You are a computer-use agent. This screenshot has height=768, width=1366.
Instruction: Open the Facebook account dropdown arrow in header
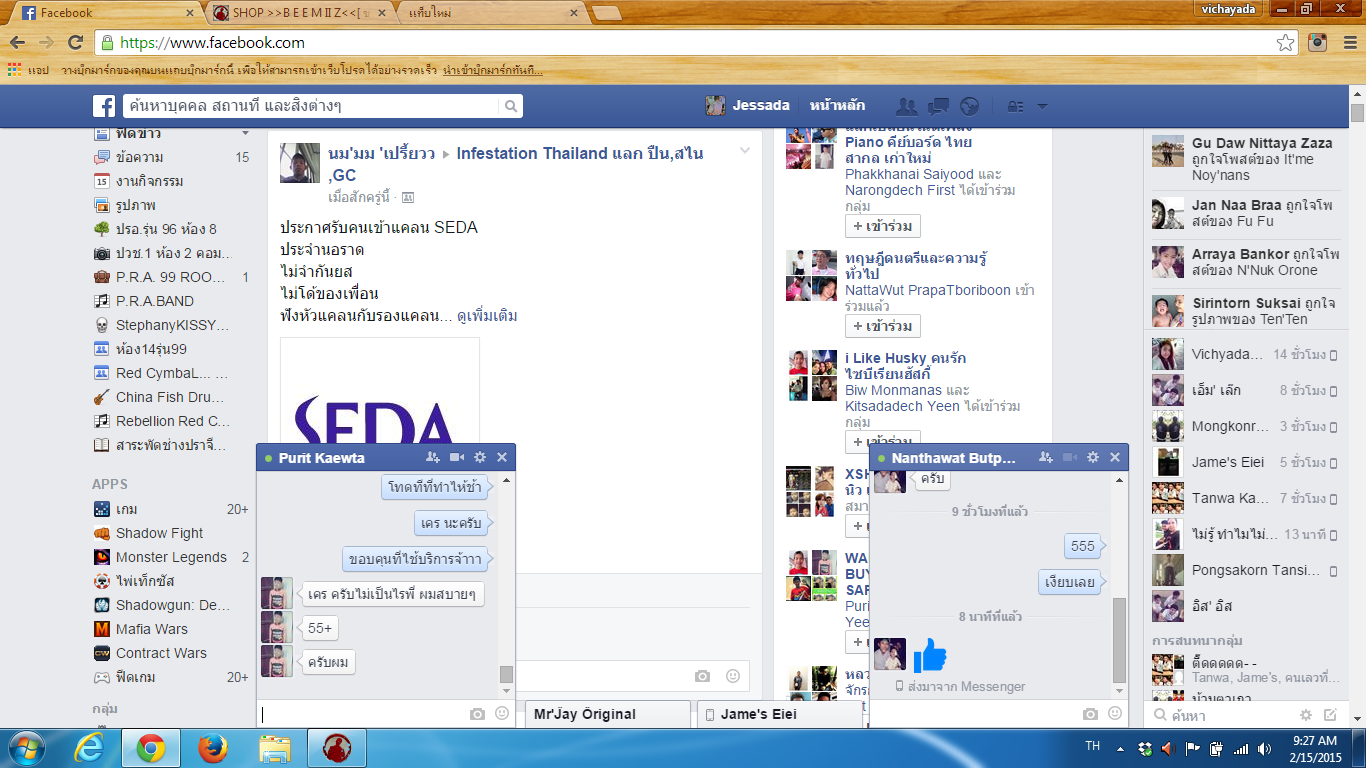[1042, 106]
